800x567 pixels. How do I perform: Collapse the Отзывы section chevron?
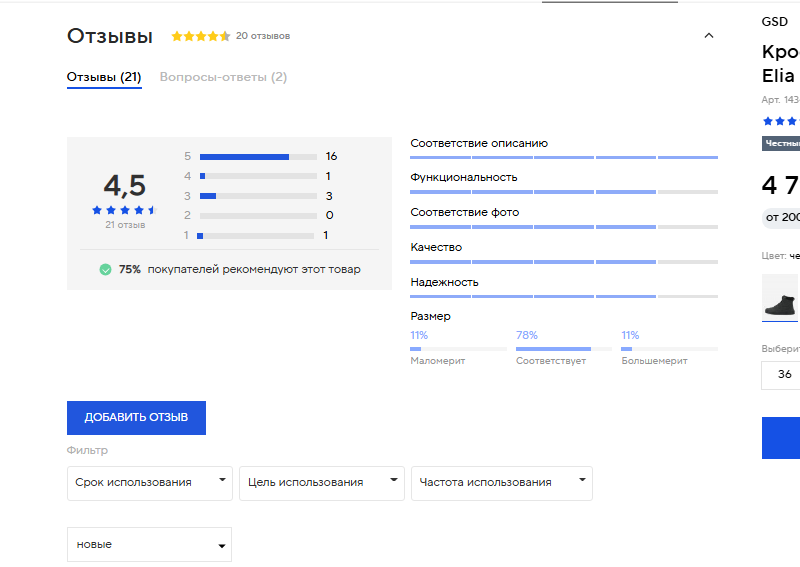[x=709, y=36]
